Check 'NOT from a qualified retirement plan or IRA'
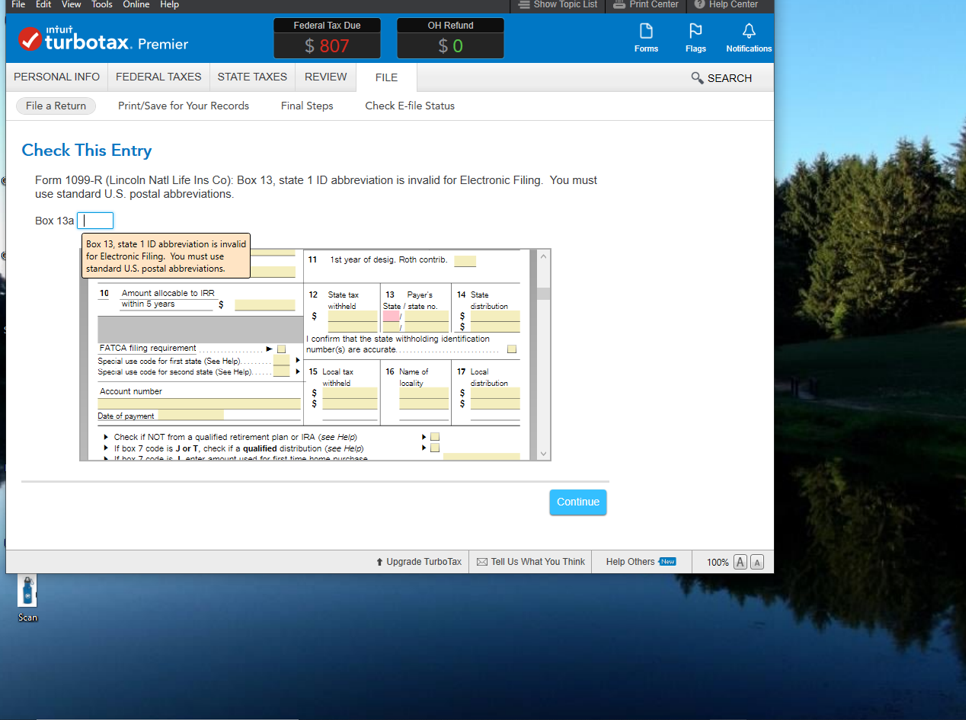This screenshot has height=720, width=966. (435, 437)
